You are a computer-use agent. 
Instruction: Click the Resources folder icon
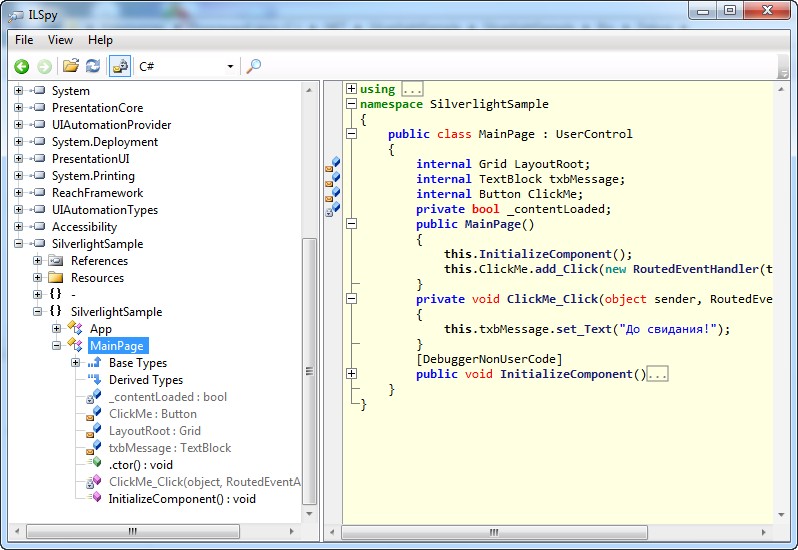tap(56, 278)
